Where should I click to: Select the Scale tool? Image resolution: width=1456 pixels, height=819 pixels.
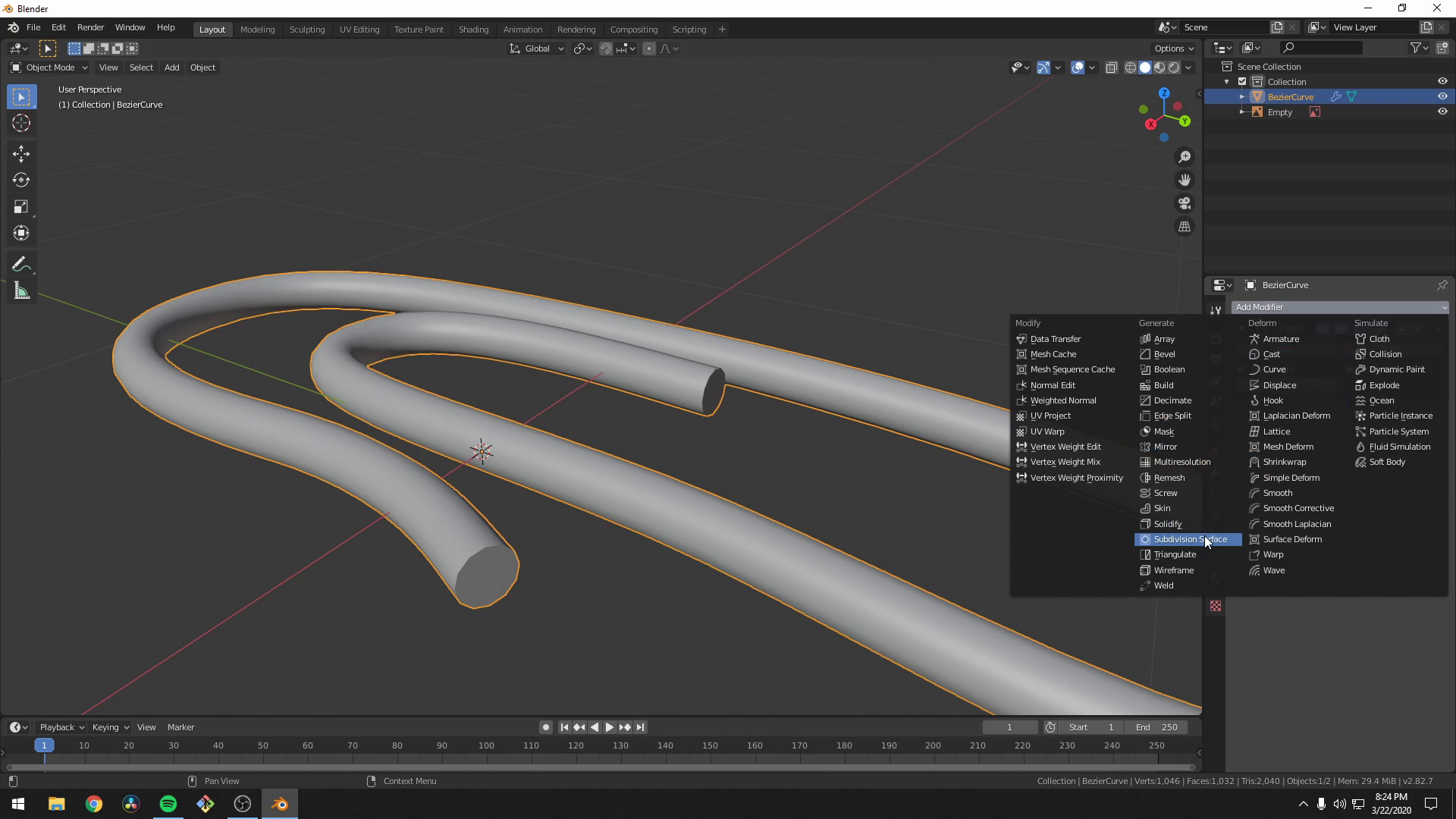(x=20, y=206)
